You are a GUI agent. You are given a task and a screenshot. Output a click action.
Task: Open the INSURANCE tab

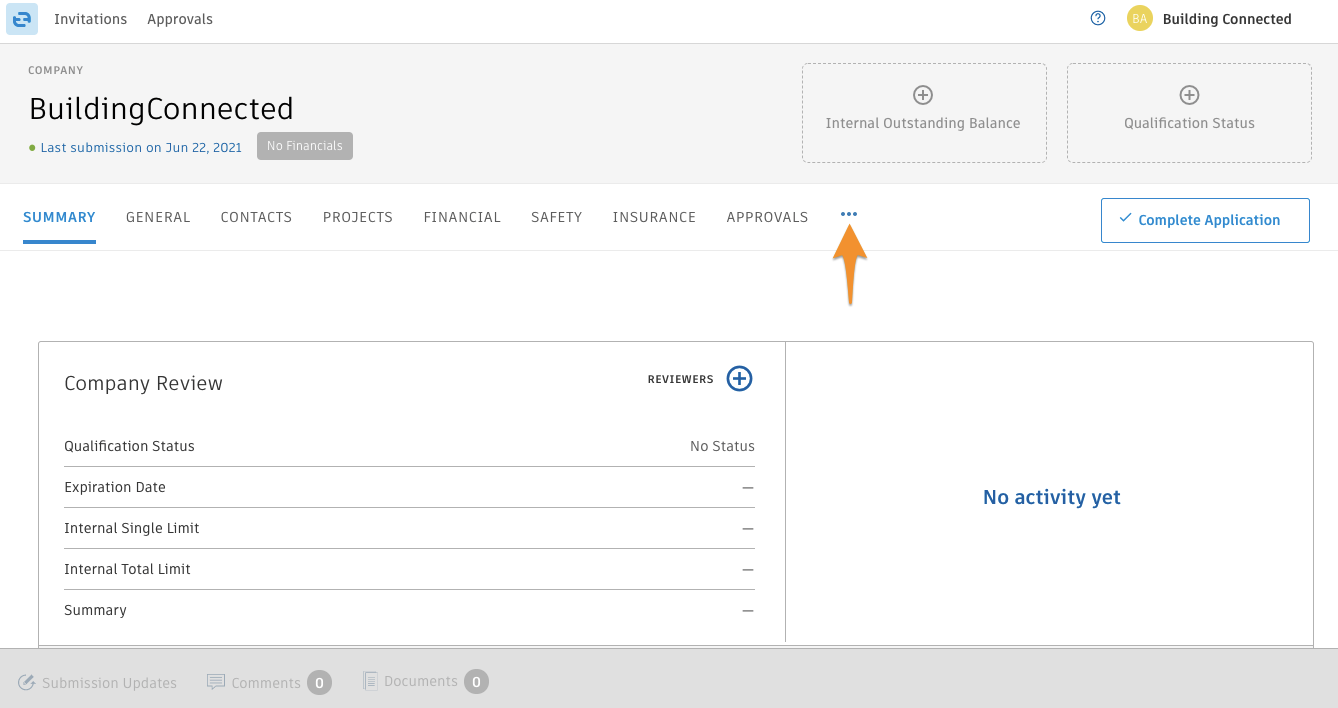pos(654,217)
